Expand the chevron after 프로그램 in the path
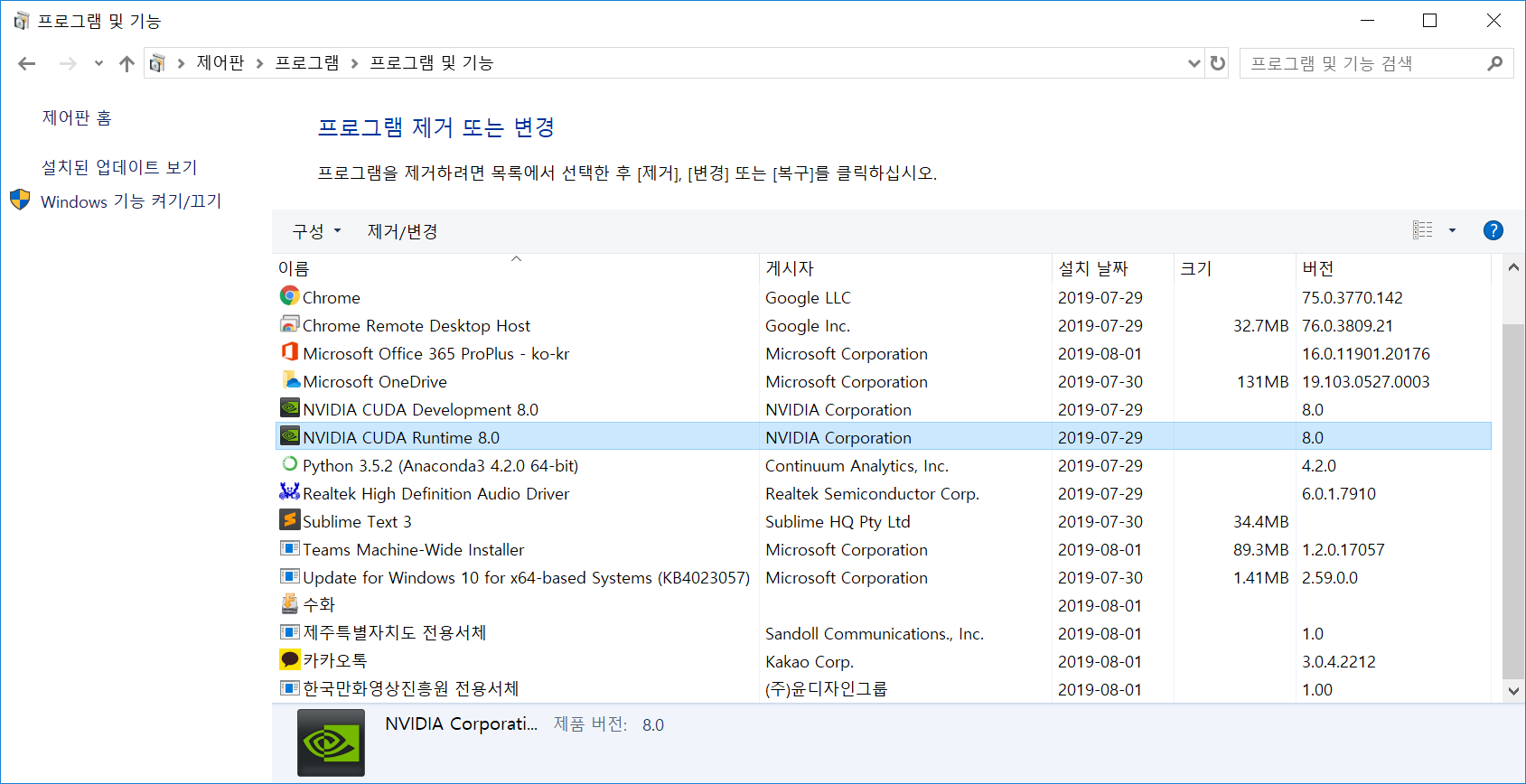1526x784 pixels. [354, 63]
